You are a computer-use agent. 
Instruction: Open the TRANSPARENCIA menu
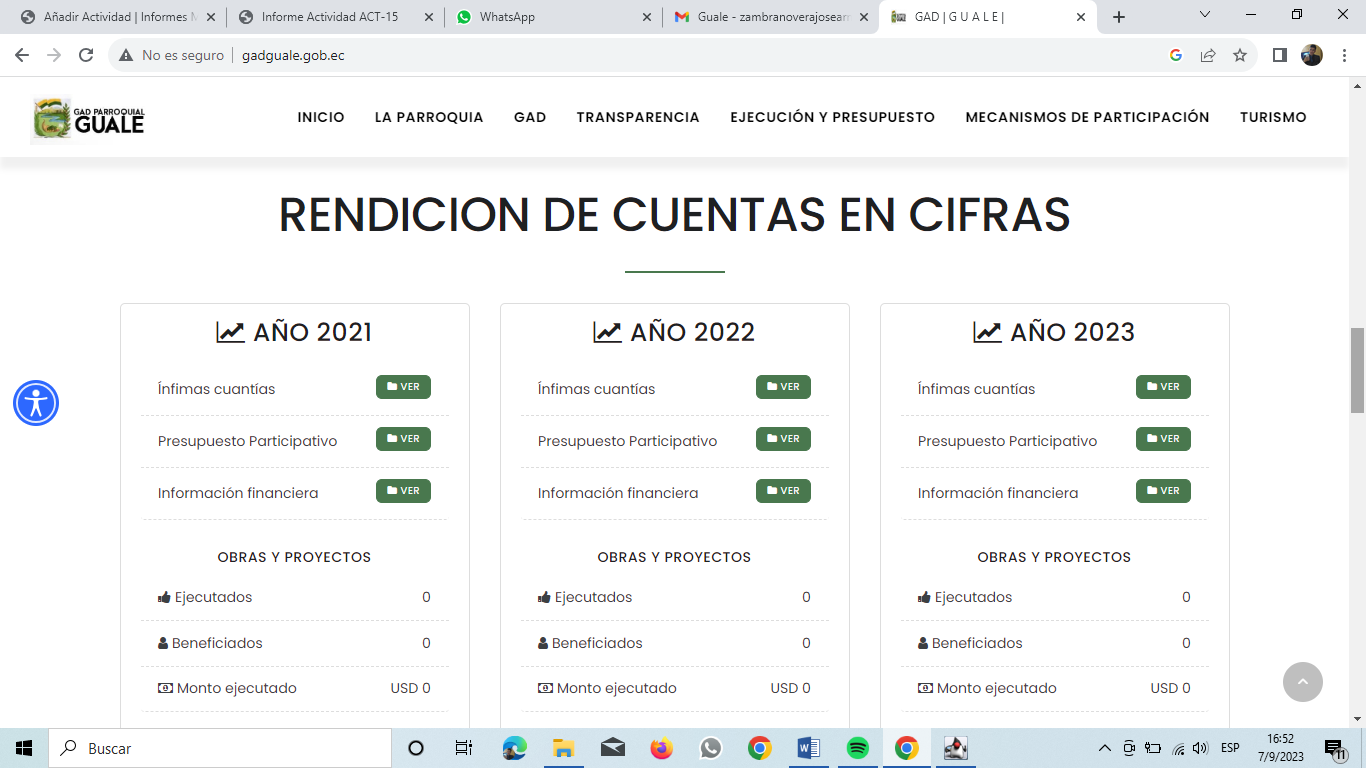point(637,117)
